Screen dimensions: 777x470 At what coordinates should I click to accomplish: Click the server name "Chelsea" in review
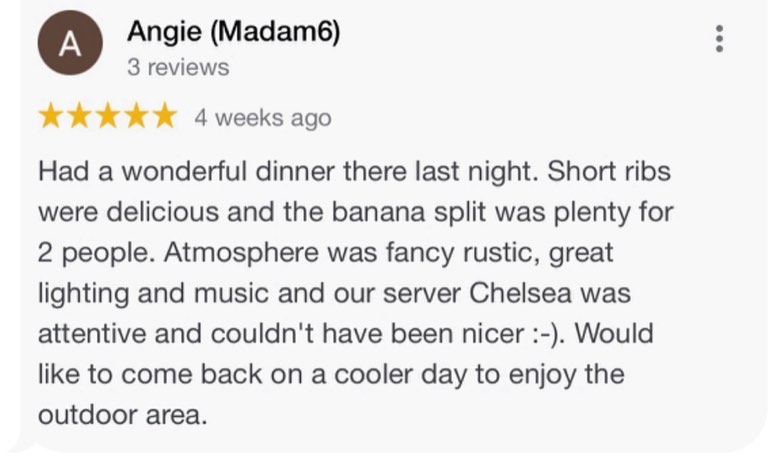(x=520, y=293)
